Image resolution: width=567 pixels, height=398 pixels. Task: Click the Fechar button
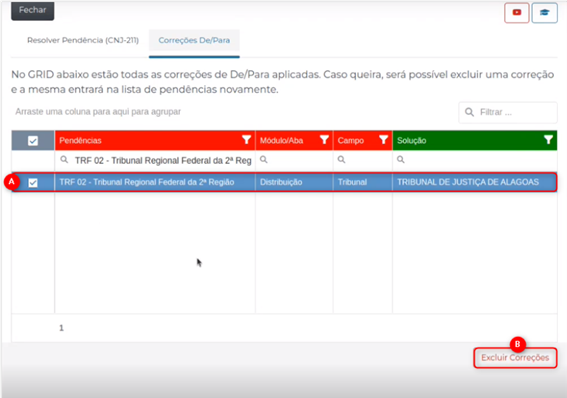click(x=33, y=10)
